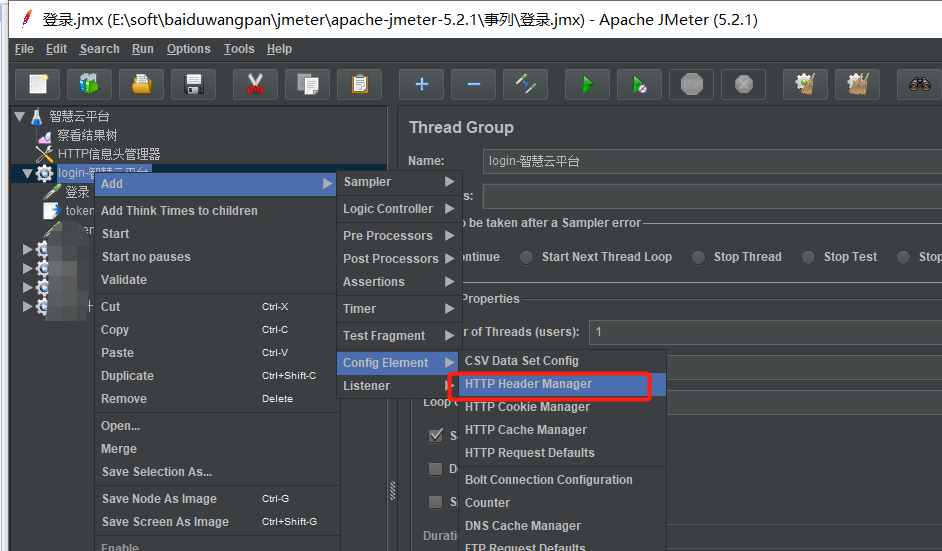Click Start no pauses in context menu
942x551 pixels.
[216, 257]
